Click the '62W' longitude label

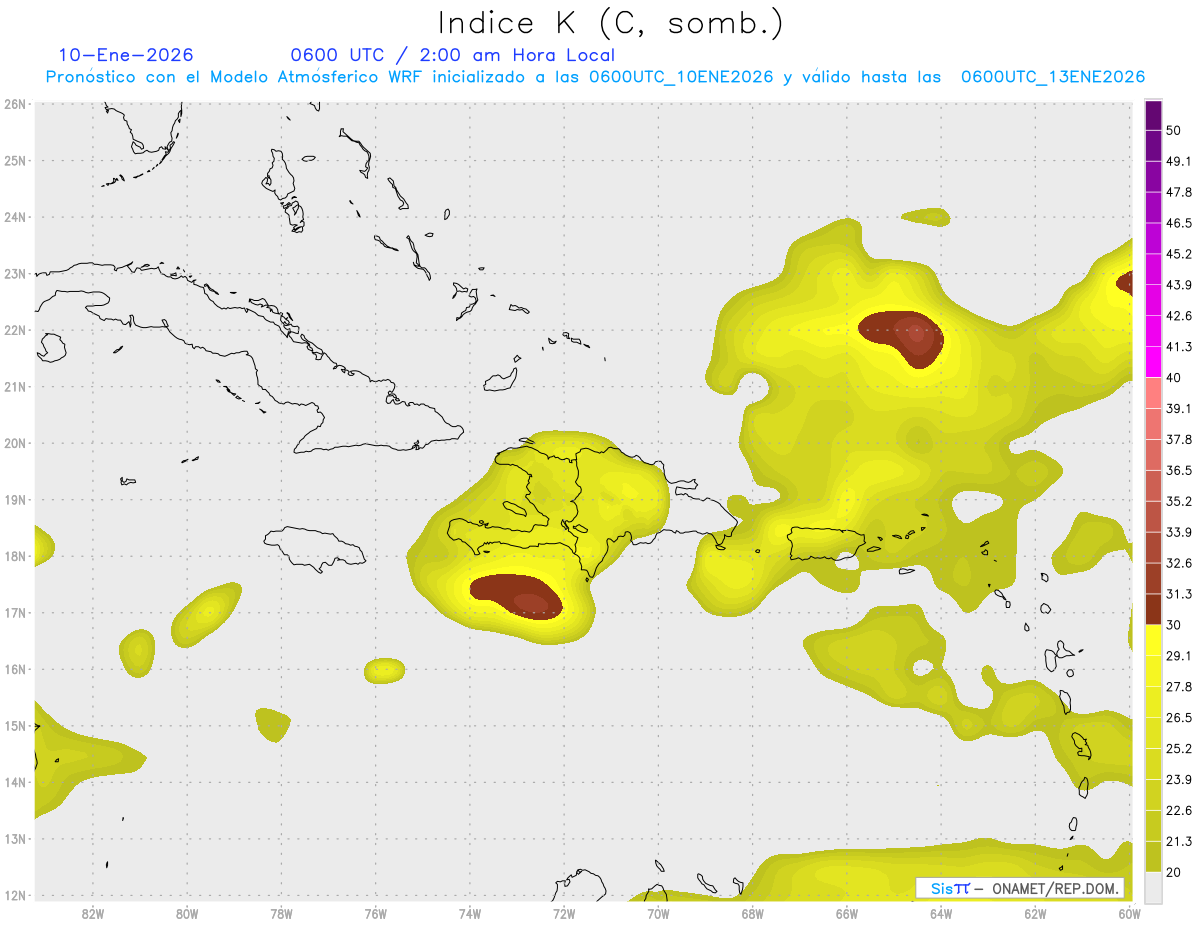tap(1036, 914)
